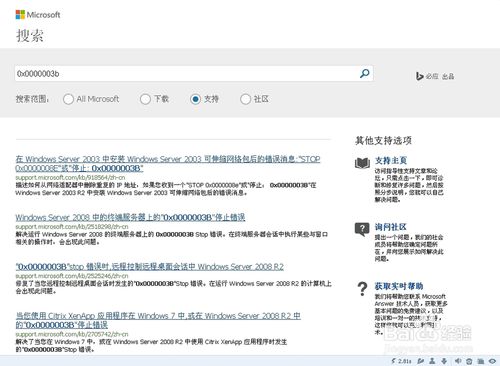Click the Microsoft logo
Viewport: 500px width, 366px height.
click(x=38, y=15)
